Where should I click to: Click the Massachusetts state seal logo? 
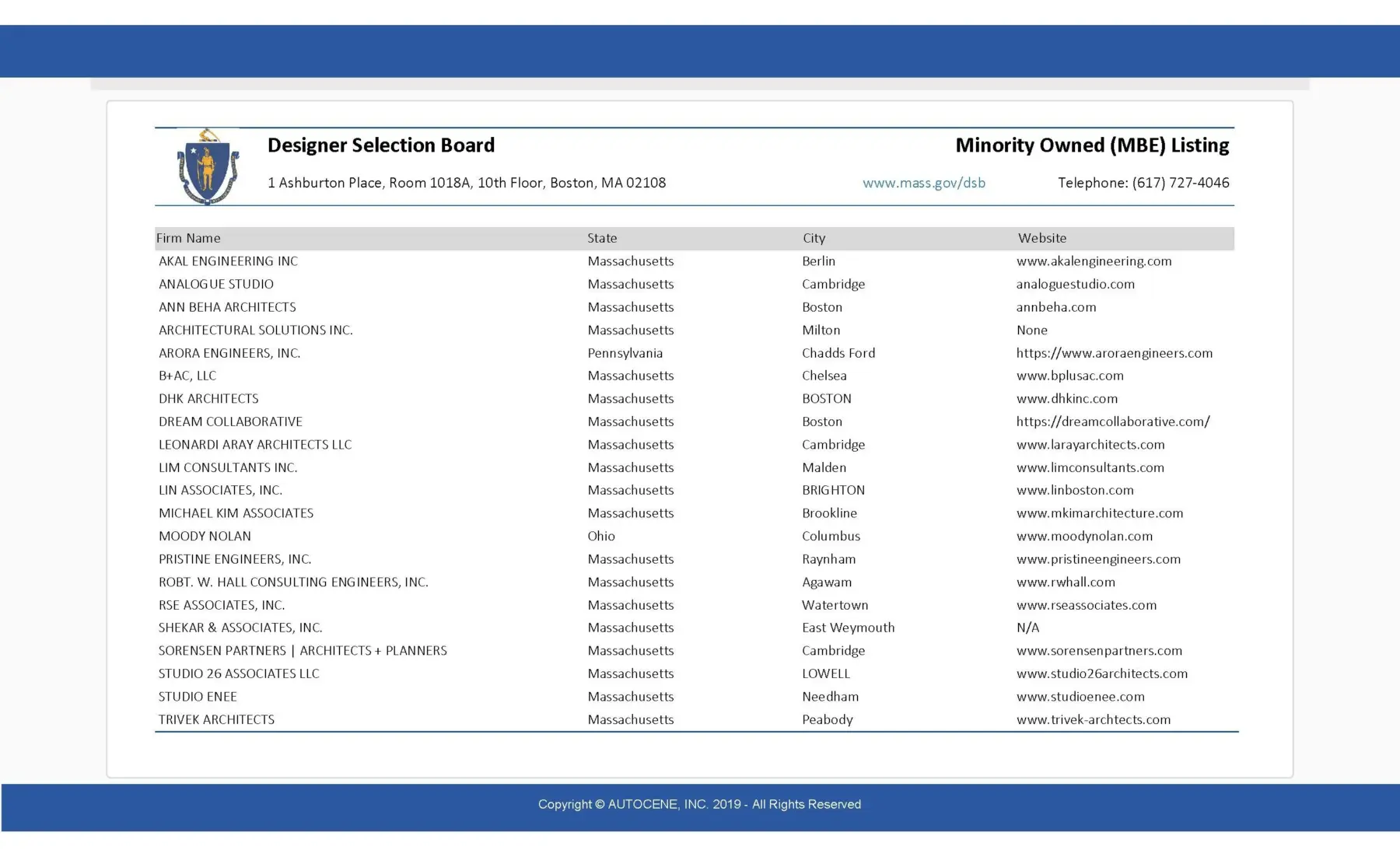point(207,166)
